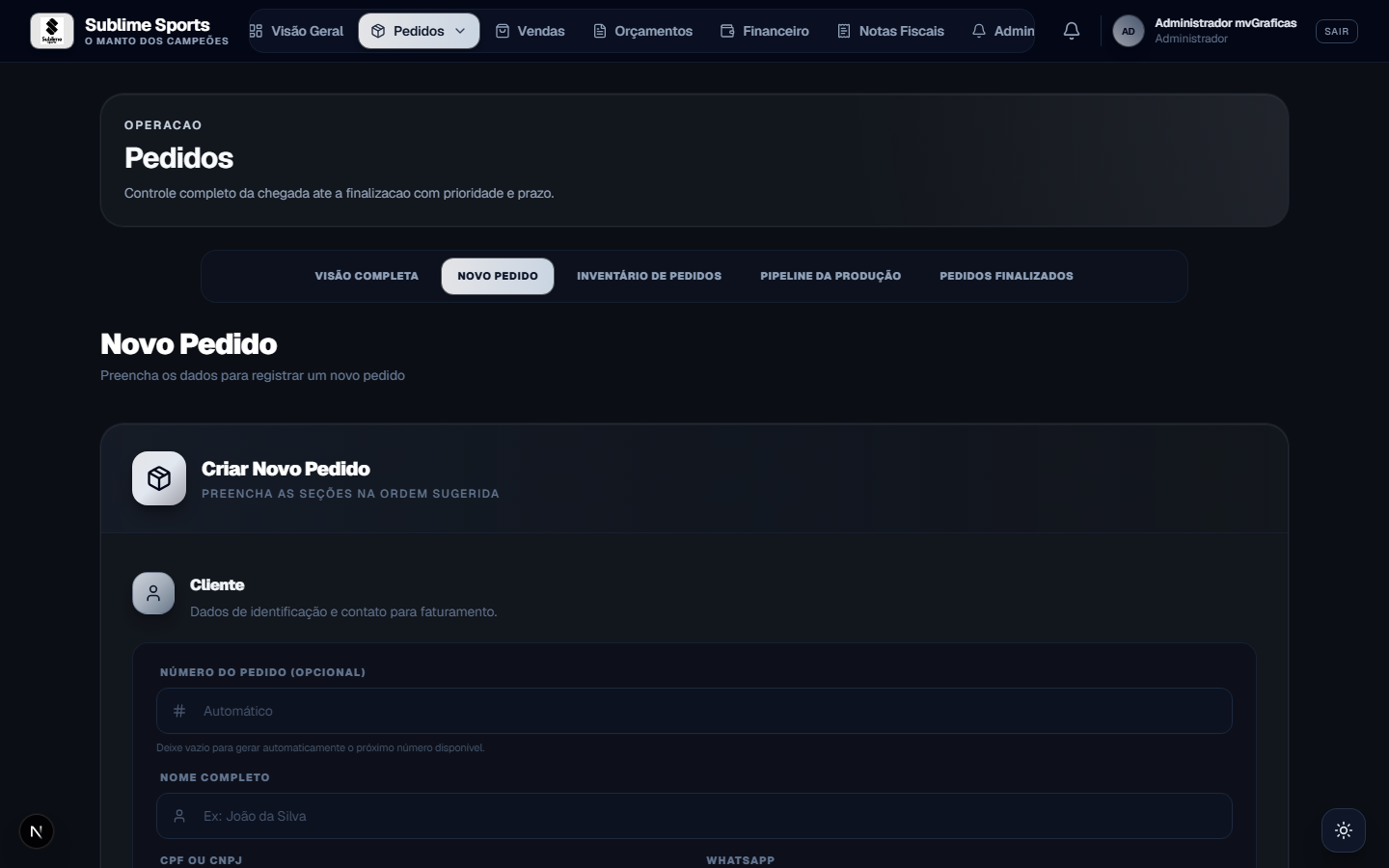Click the Sublime Sports logo icon

(52, 31)
